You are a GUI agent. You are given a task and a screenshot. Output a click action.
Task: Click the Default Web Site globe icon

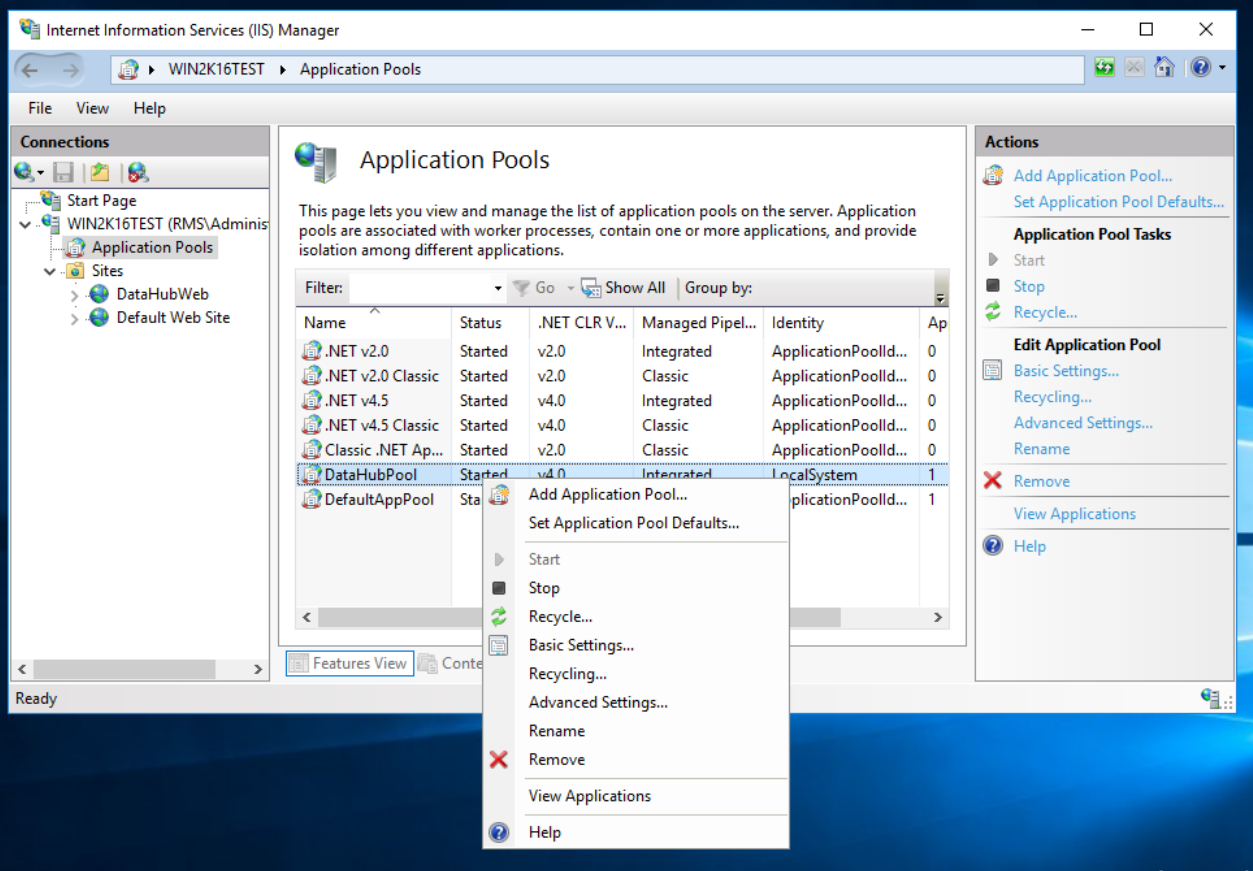pyautogui.click(x=99, y=317)
